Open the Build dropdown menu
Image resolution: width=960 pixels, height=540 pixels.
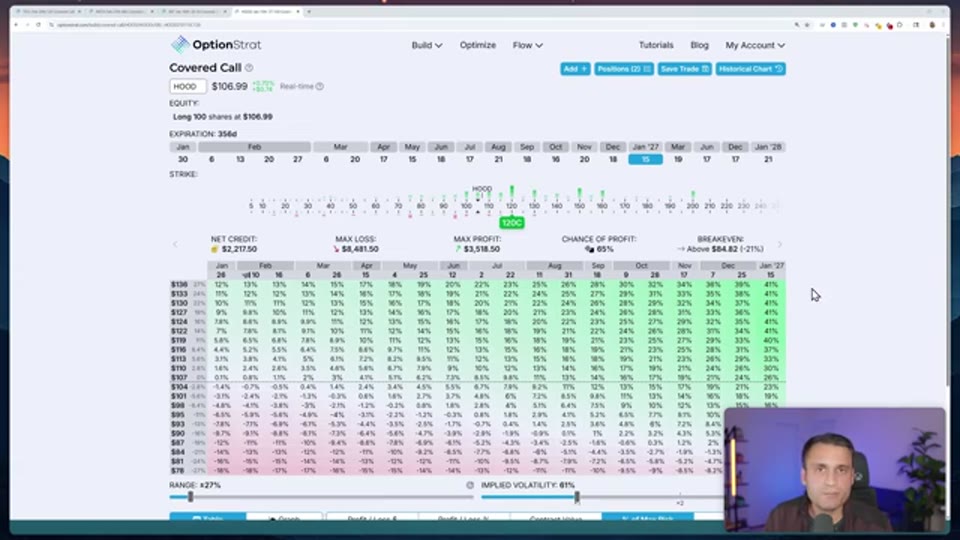(x=427, y=45)
